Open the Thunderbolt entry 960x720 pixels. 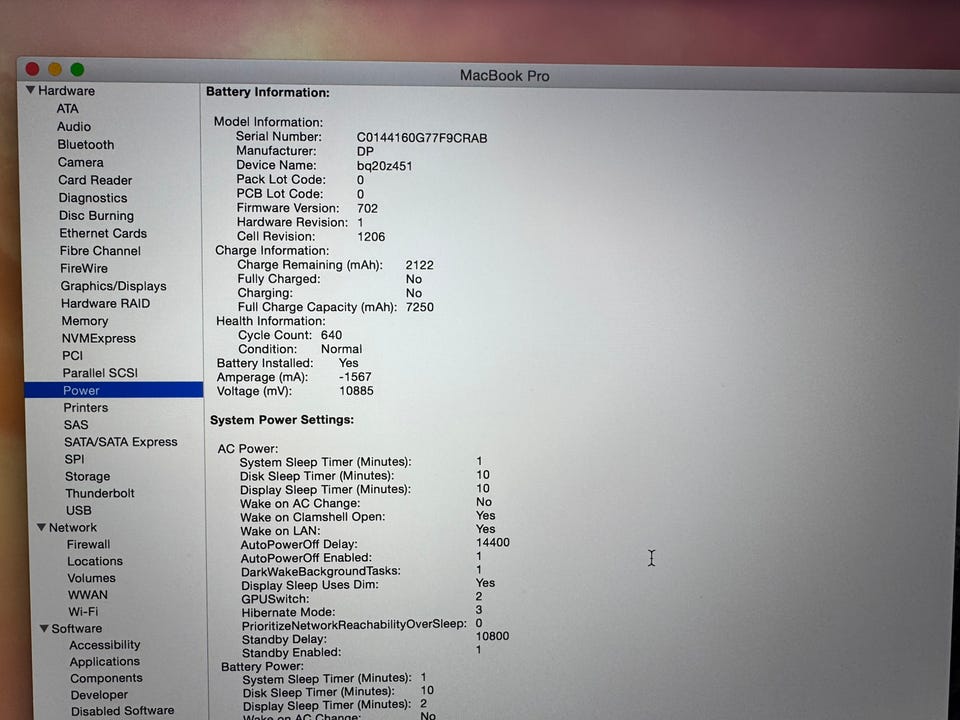pos(100,493)
